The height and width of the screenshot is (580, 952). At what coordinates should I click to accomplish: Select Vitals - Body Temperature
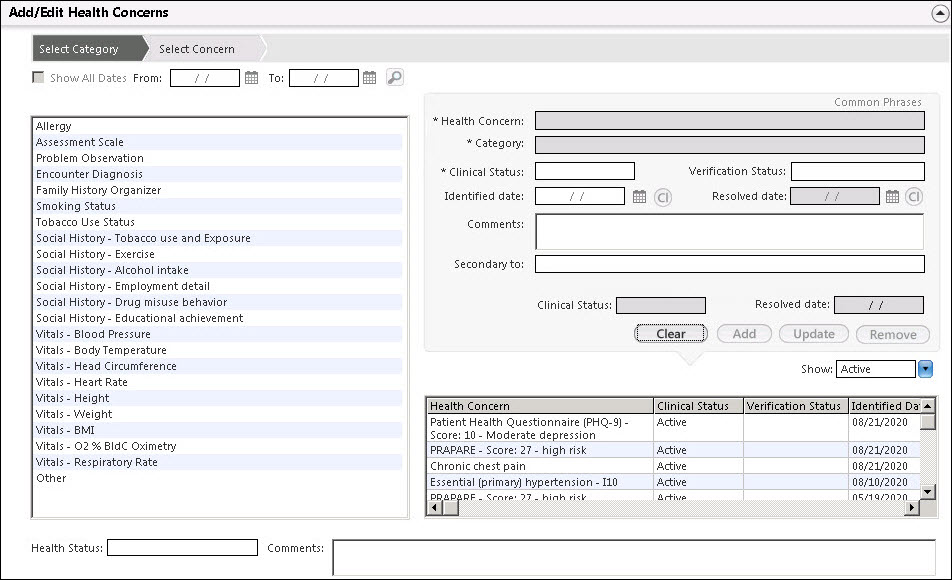(x=219, y=350)
